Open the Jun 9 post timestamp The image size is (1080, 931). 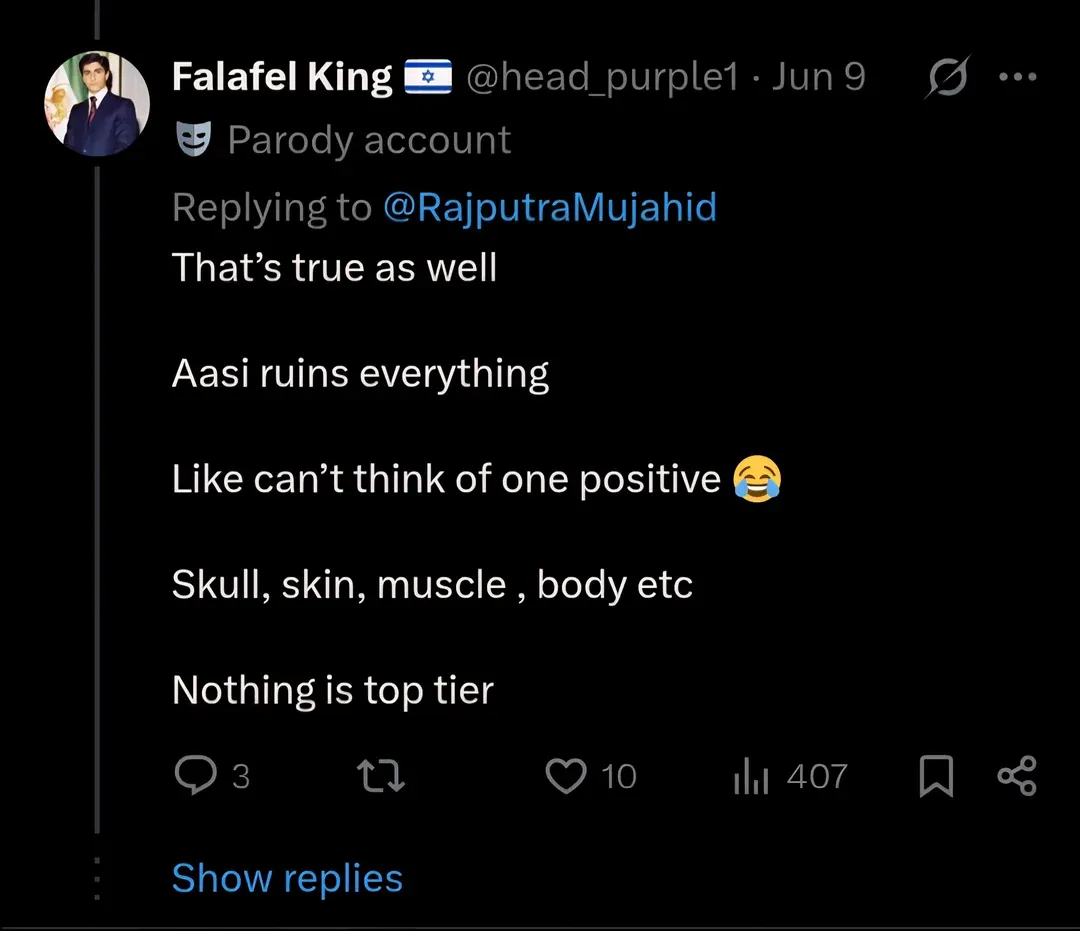tap(819, 77)
